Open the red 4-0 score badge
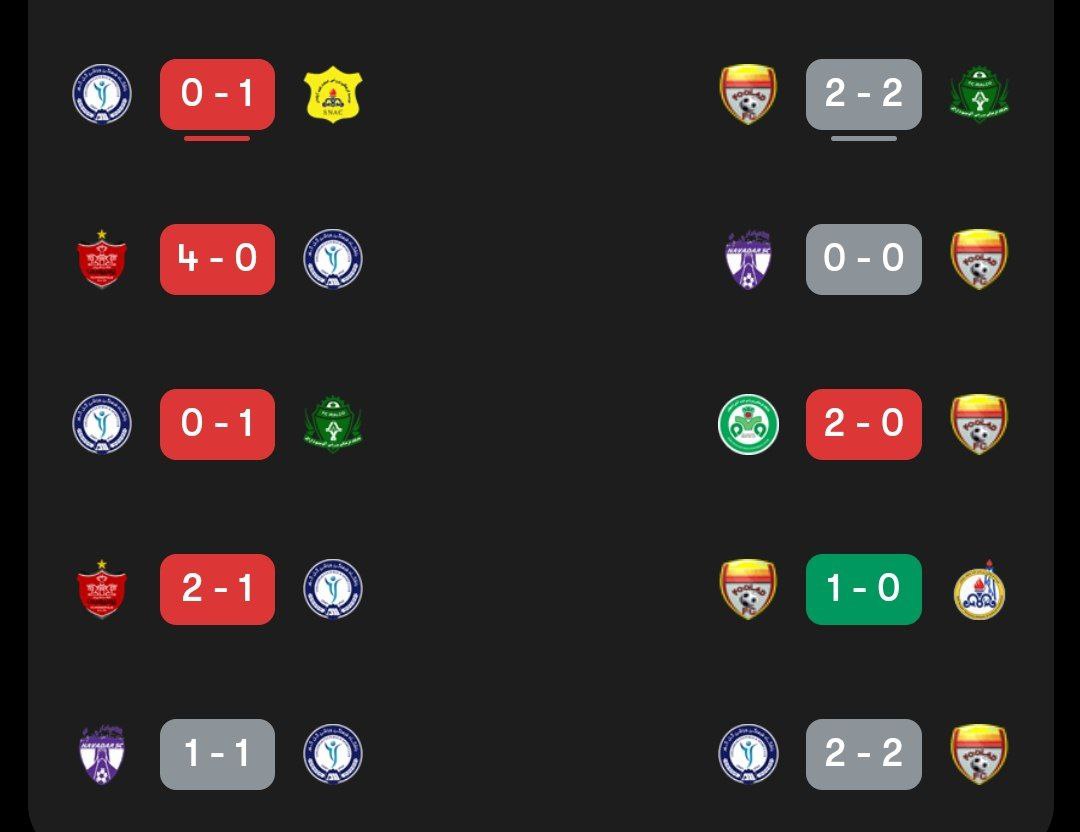 click(x=217, y=259)
